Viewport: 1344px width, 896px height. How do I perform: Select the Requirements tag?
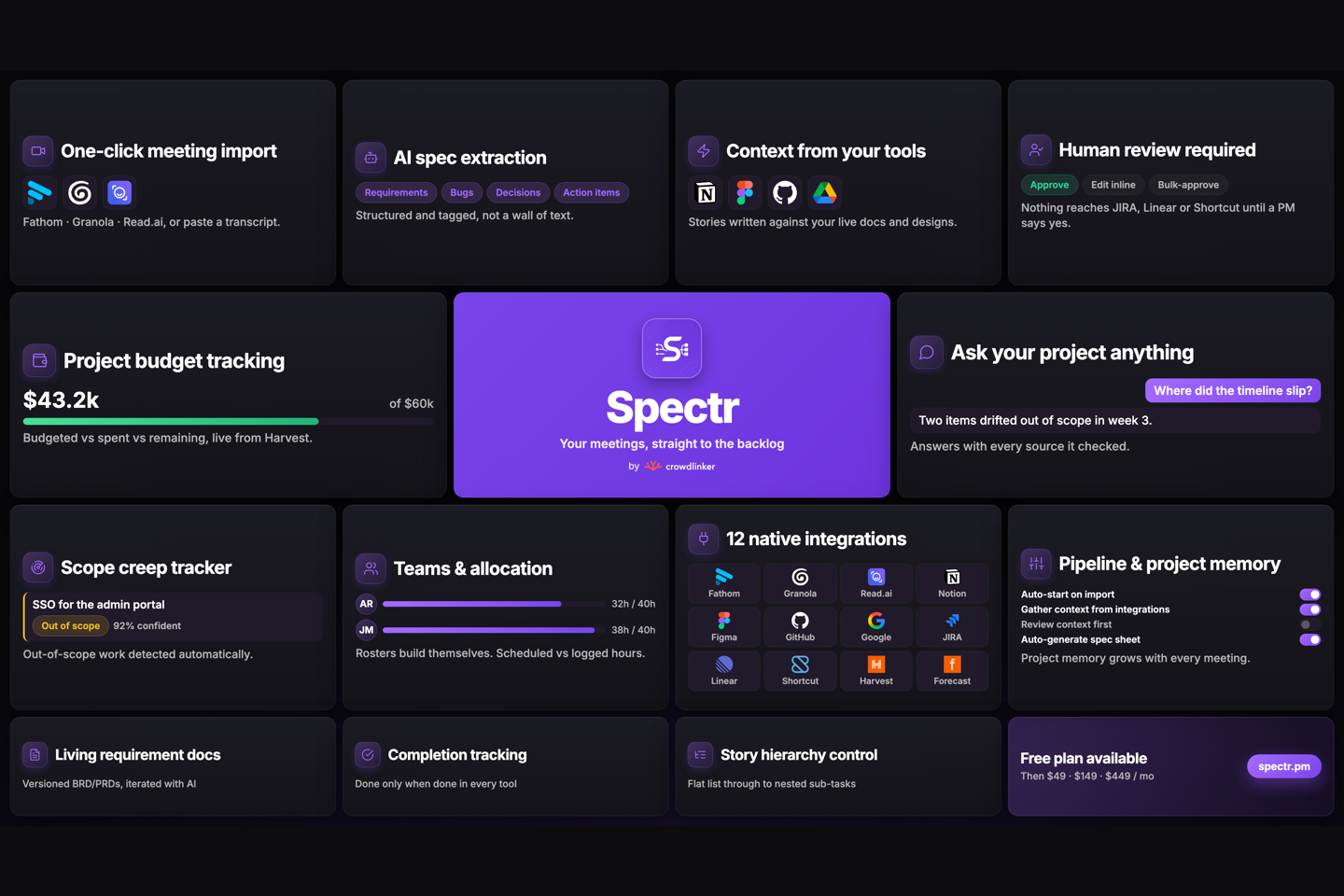pyautogui.click(x=396, y=192)
